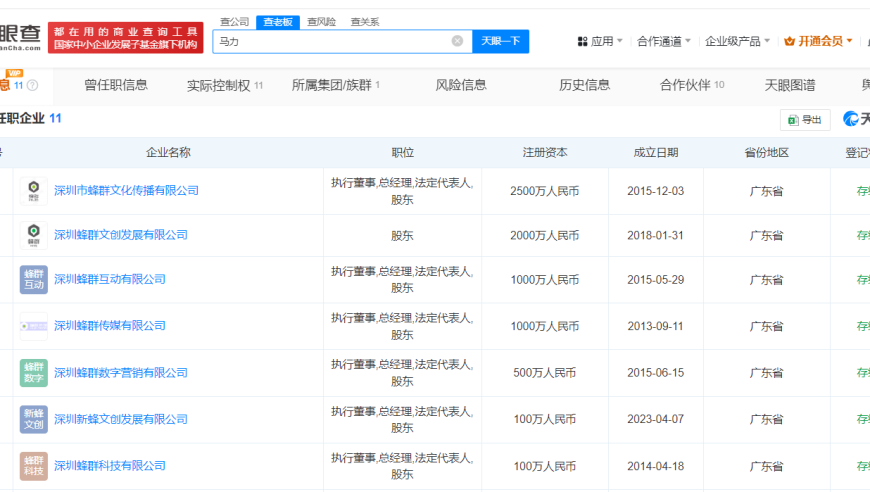Open 深圳蜂群科技有限公司 link
Screen dimensions: 870x492
[109, 466]
